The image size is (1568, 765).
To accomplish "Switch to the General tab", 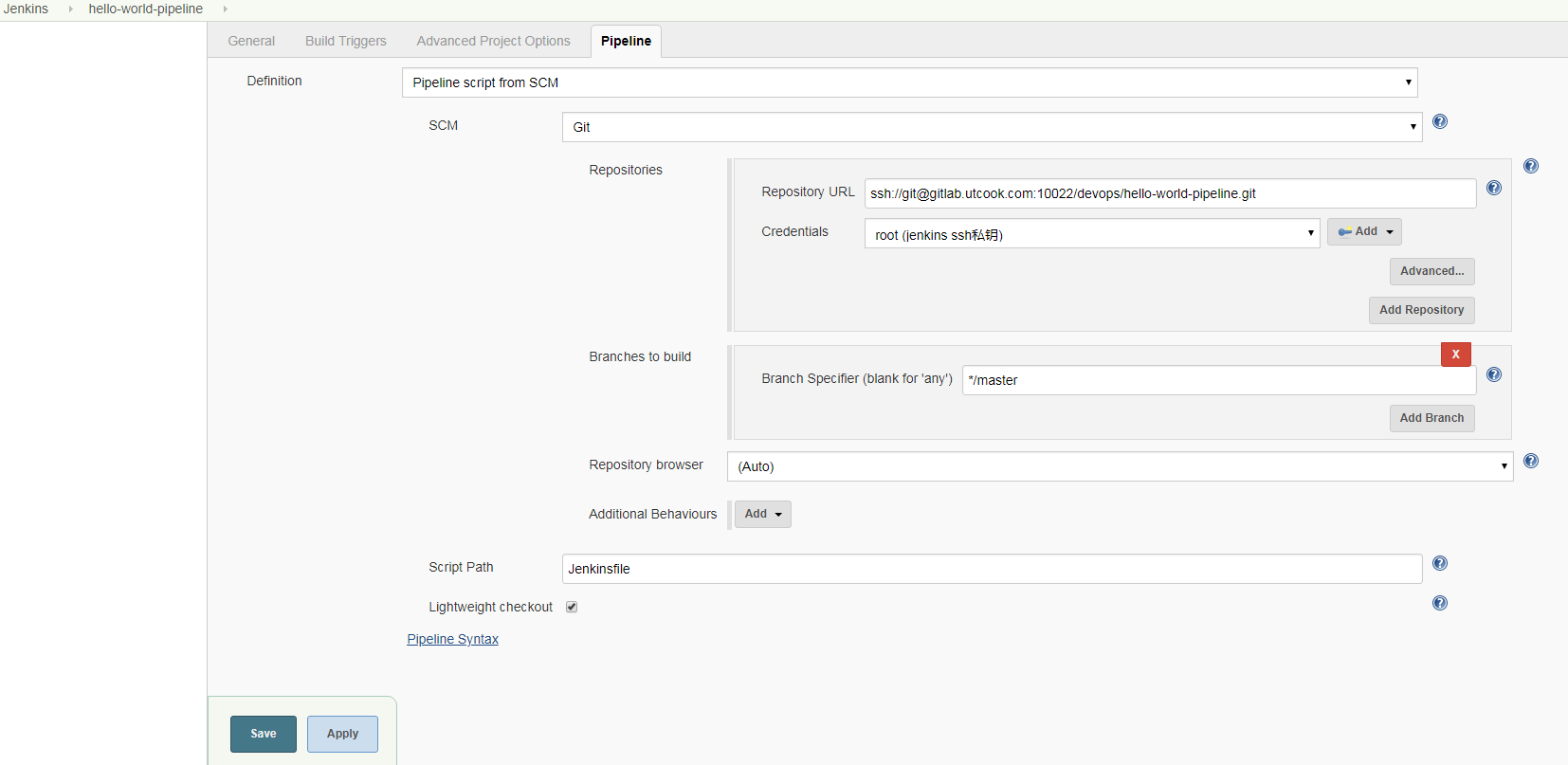I will coord(251,41).
